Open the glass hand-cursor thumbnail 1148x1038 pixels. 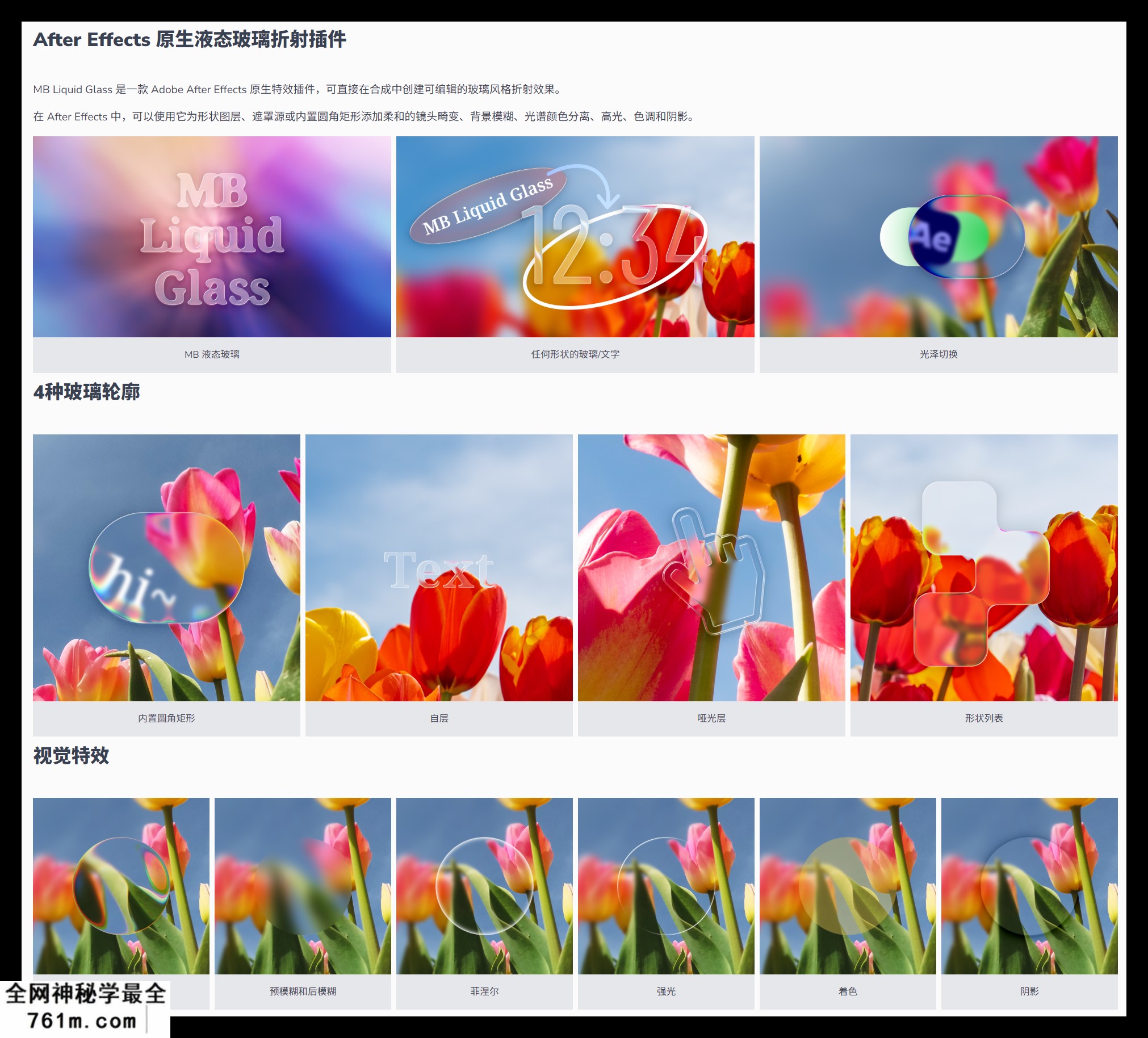[x=711, y=568]
